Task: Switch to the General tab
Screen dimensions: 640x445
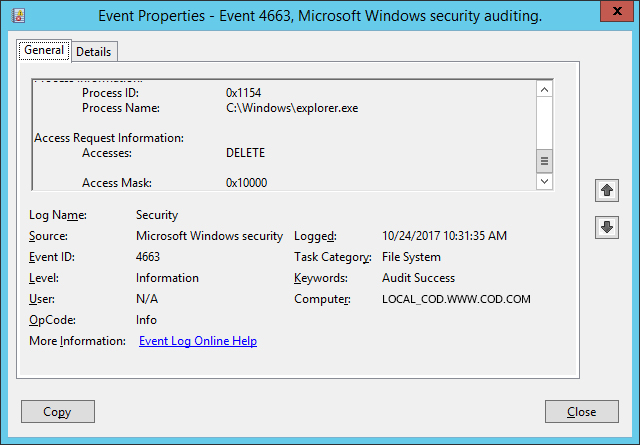Action: click(x=44, y=50)
